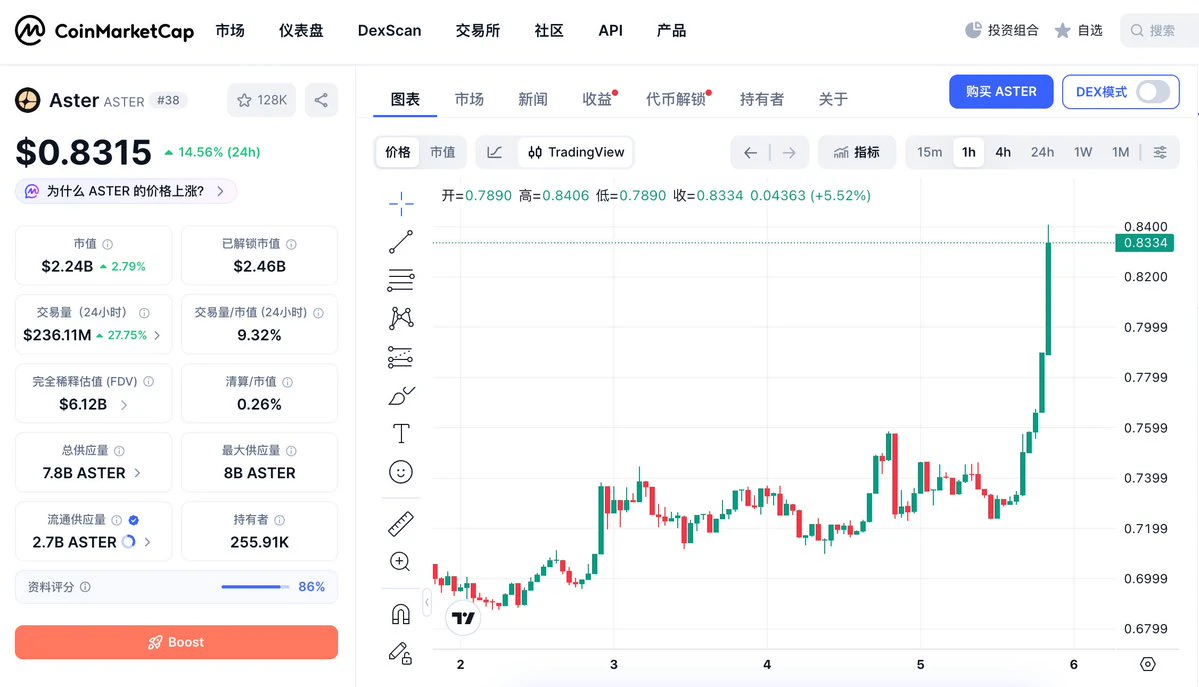Image resolution: width=1199 pixels, height=687 pixels.
Task: Toggle DEX mode switch
Action: [x=1152, y=92]
